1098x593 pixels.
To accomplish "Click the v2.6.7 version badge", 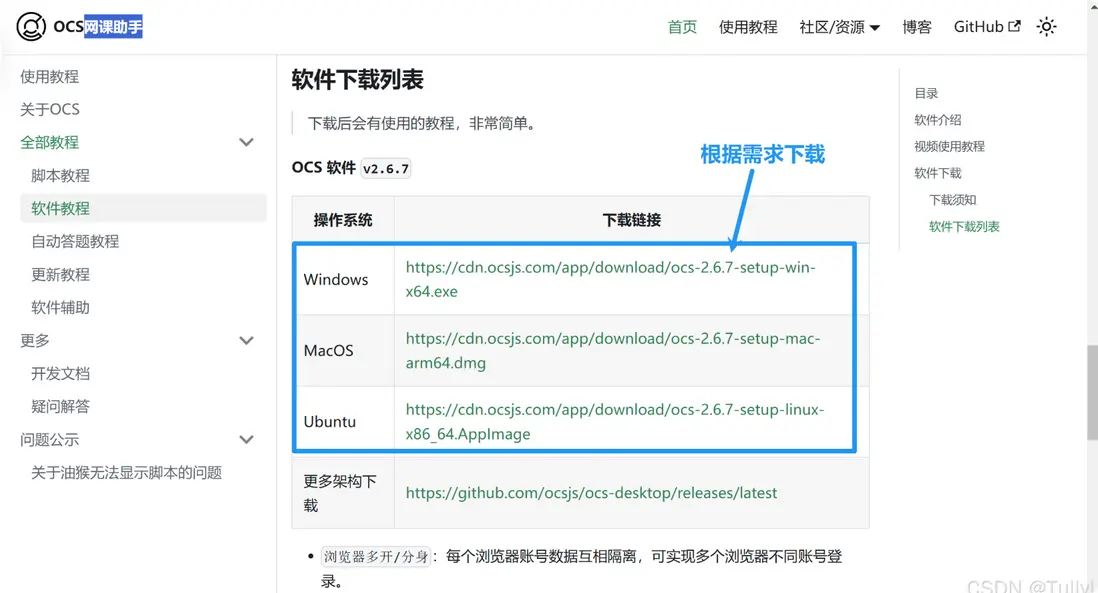I will (386, 169).
